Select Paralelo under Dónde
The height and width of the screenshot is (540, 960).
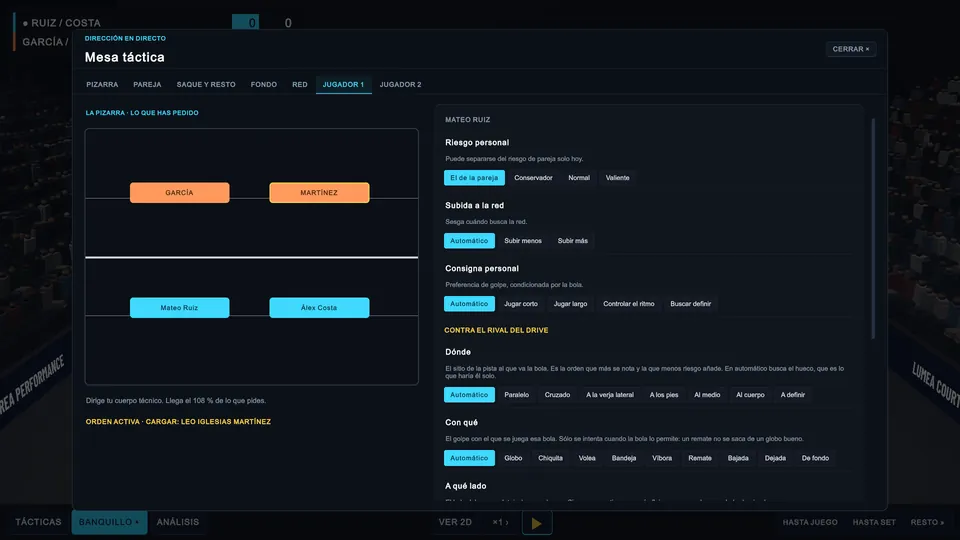point(516,395)
